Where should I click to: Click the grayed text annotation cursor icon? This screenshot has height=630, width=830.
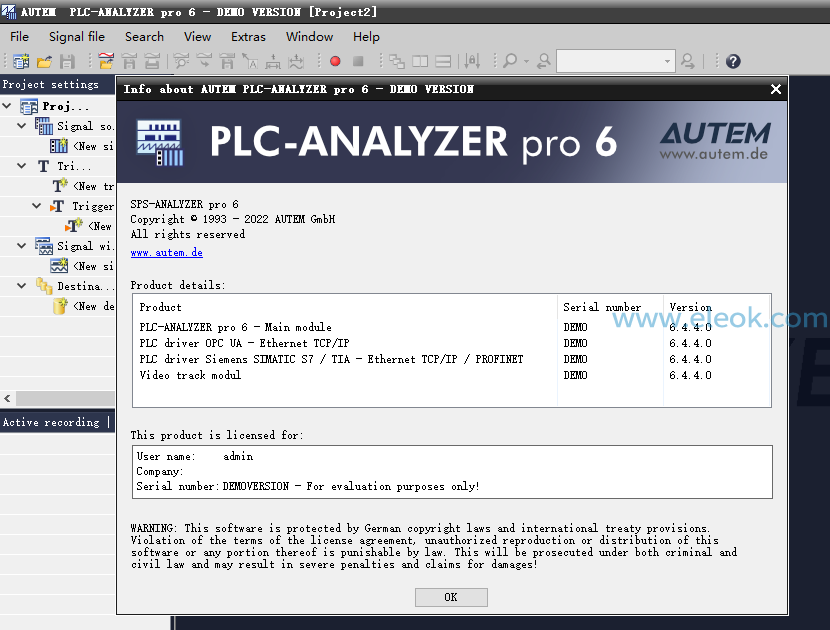(x=250, y=61)
